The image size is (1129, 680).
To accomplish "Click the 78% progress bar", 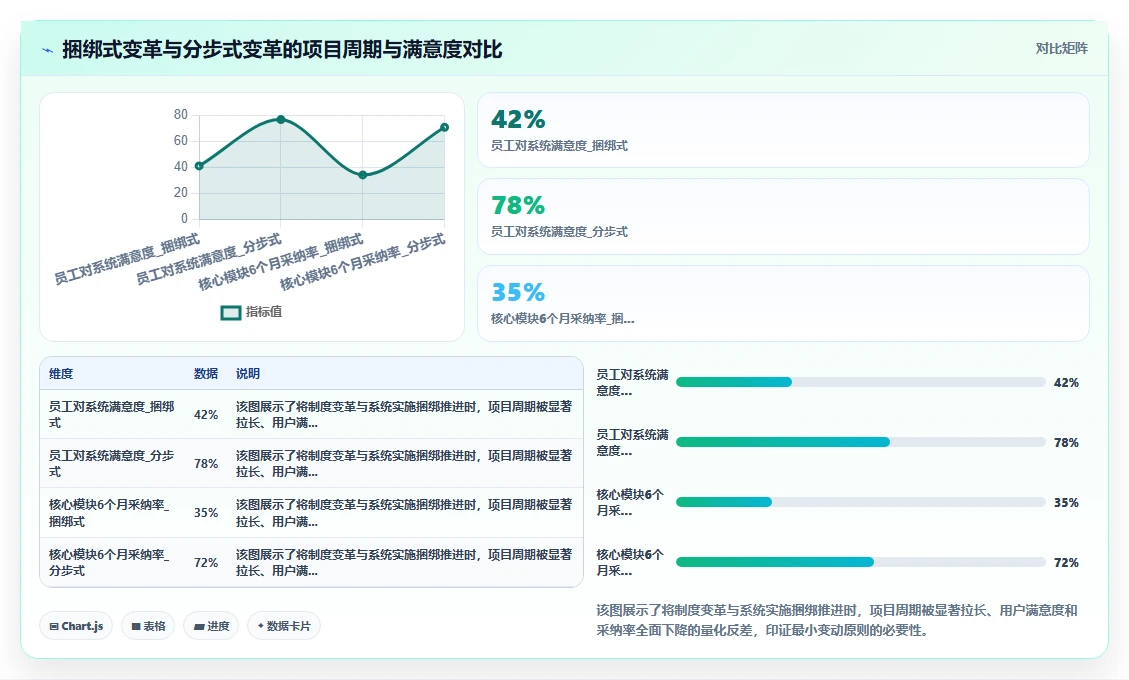I will (x=860, y=442).
